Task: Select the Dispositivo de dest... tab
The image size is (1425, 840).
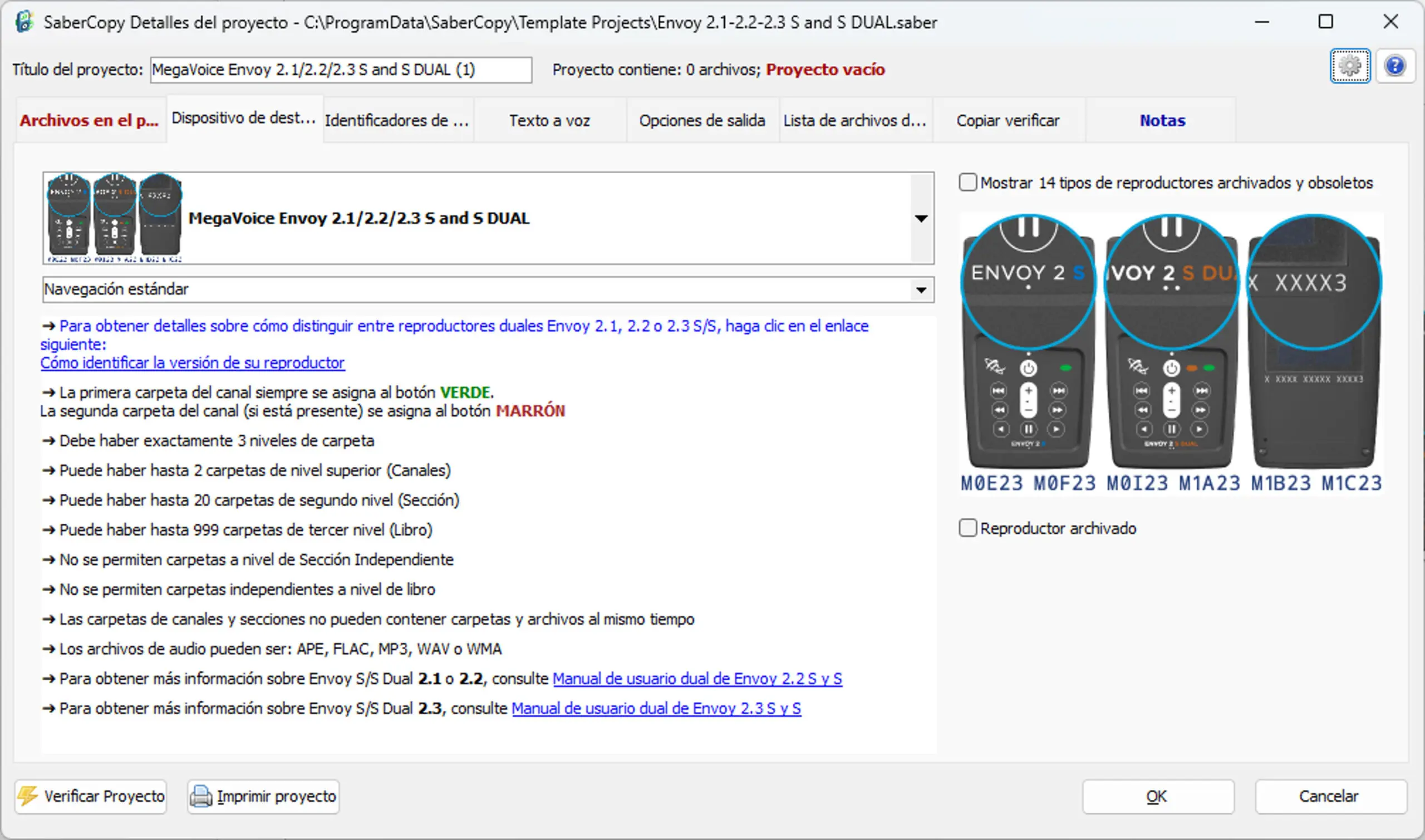Action: tap(244, 119)
